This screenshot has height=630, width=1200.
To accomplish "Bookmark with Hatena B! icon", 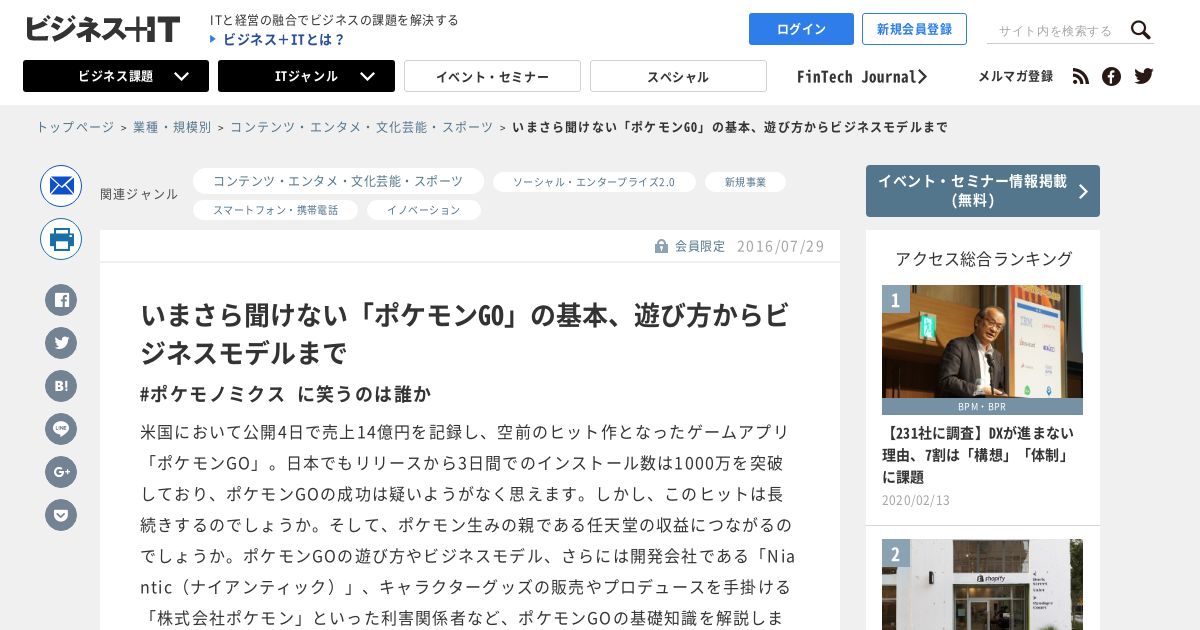I will [61, 386].
